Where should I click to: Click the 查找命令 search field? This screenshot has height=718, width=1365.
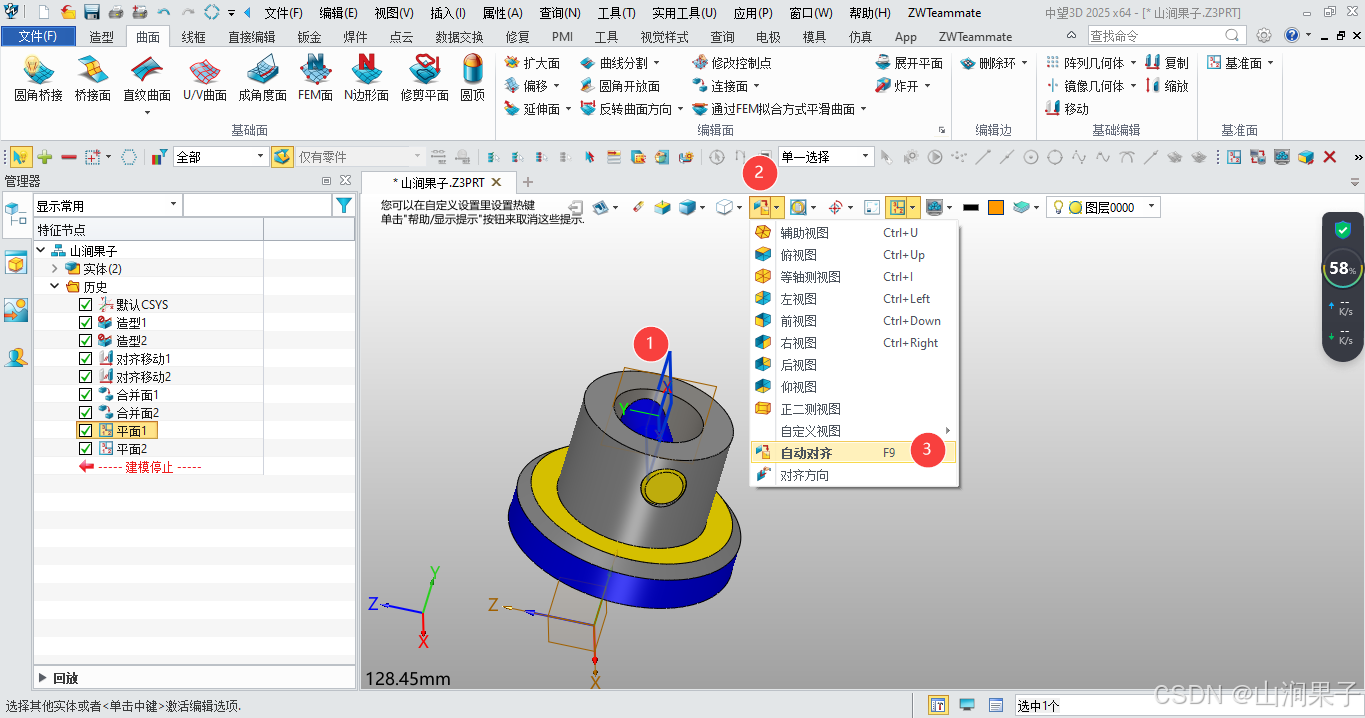pyautogui.click(x=1168, y=35)
